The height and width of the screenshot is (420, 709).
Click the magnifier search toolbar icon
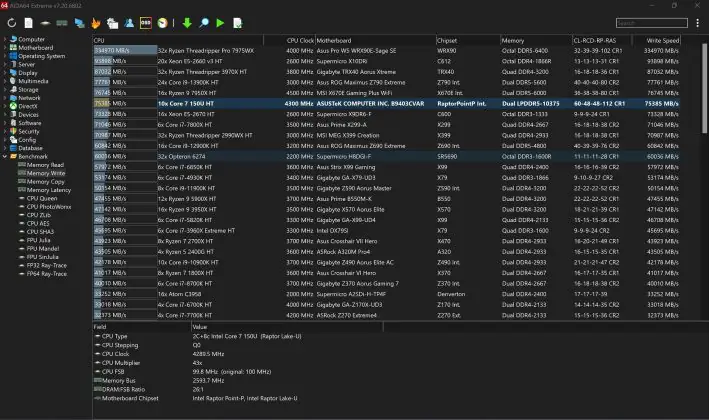tap(204, 23)
